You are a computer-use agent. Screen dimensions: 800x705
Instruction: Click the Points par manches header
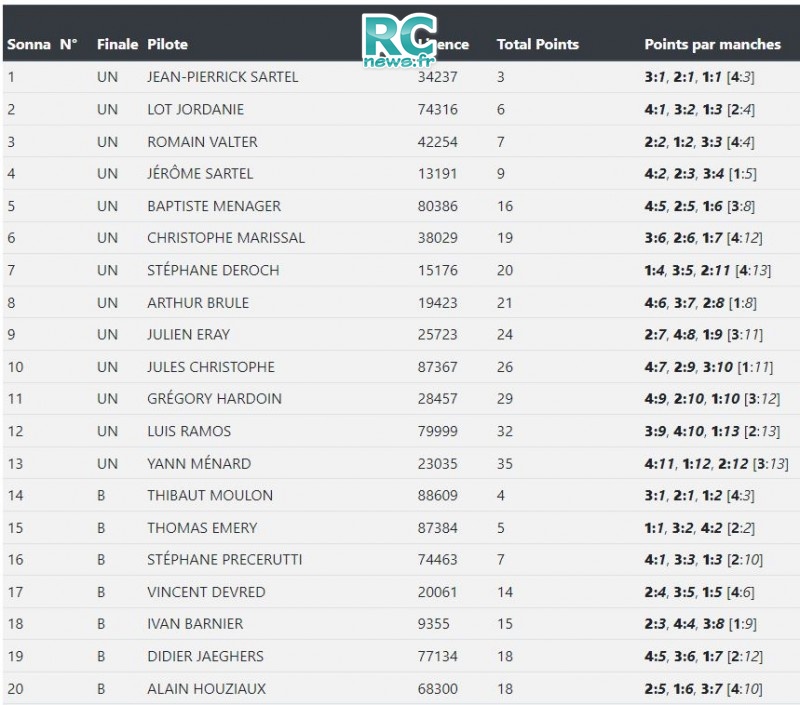pos(712,44)
